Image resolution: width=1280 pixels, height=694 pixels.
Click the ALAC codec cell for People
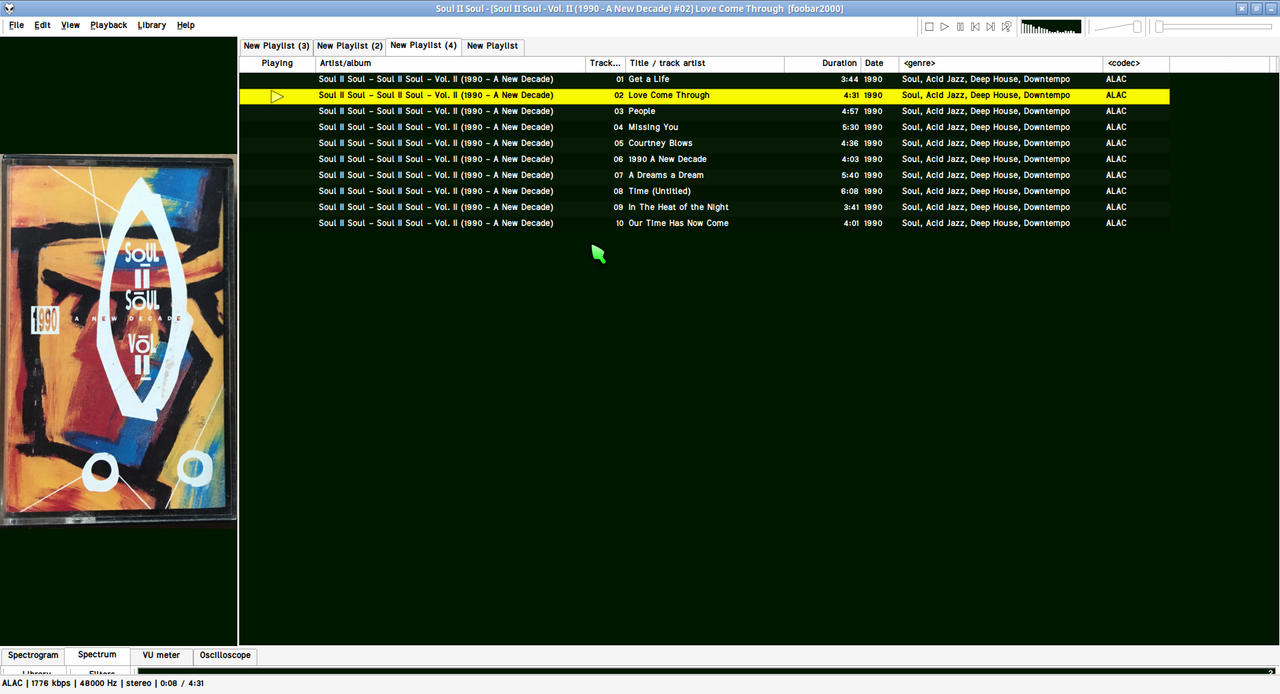tap(1116, 112)
